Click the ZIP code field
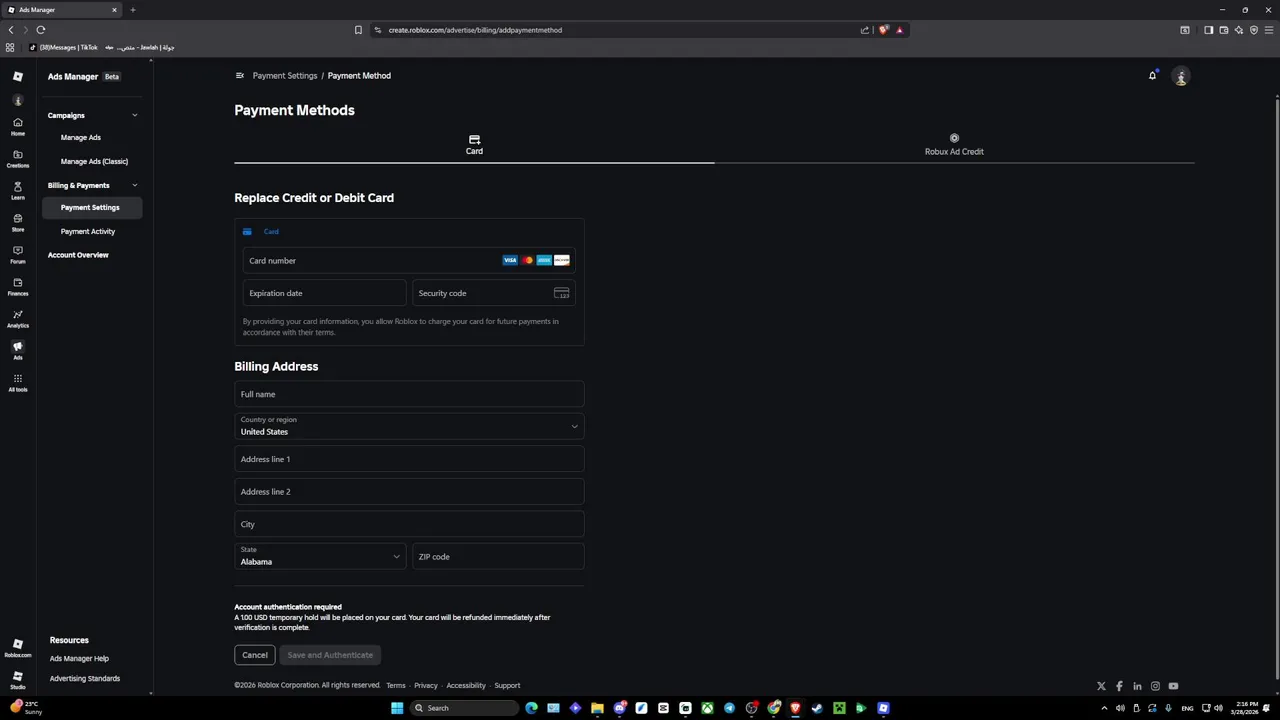The image size is (1280, 720). point(498,556)
